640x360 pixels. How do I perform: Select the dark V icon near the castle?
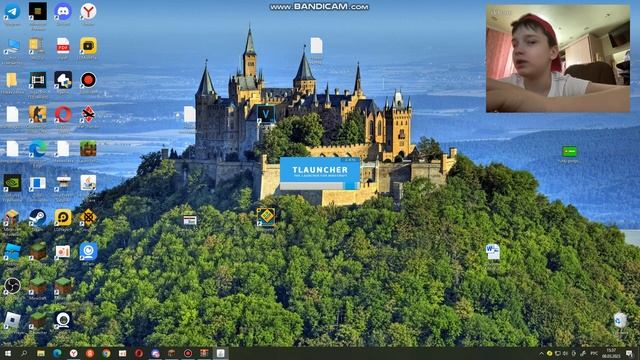[x=266, y=115]
